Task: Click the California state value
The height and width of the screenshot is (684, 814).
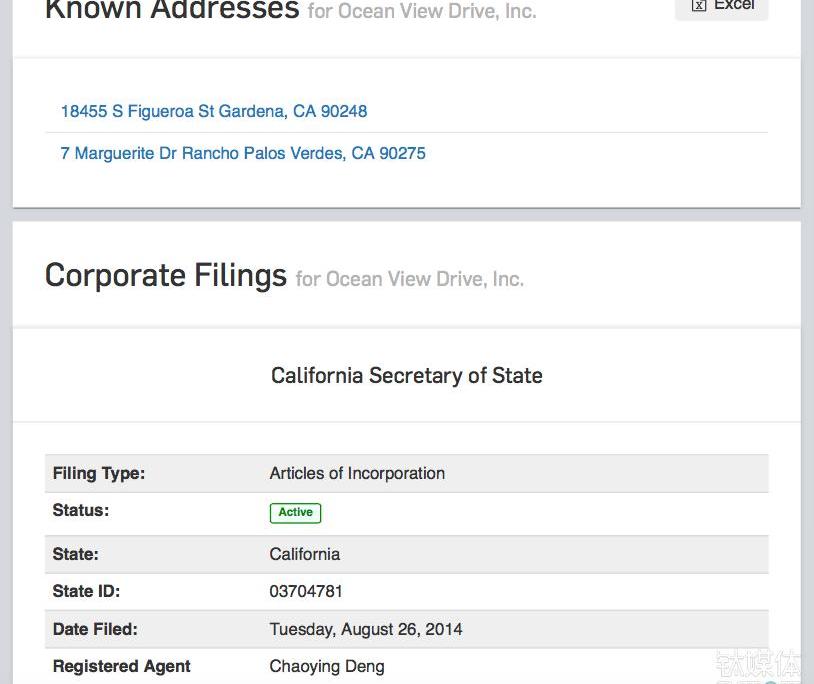Action: tap(305, 554)
